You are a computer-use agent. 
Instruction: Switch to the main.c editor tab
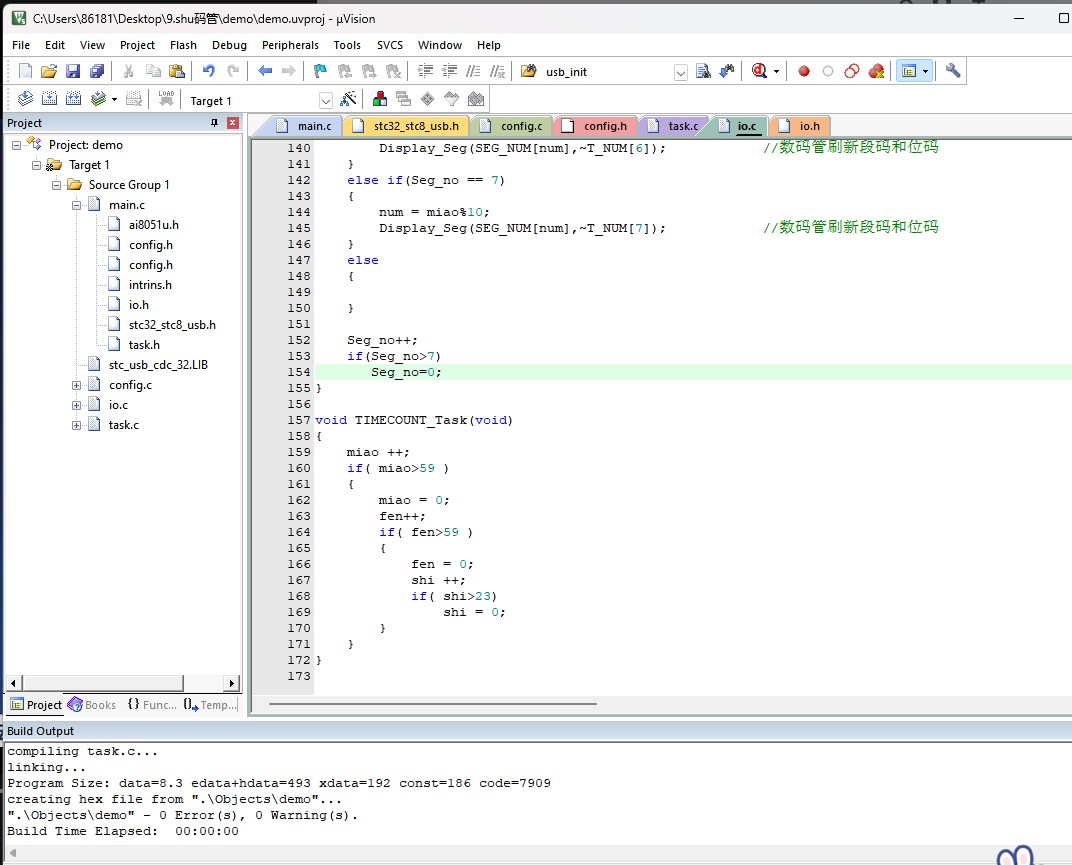coord(305,126)
